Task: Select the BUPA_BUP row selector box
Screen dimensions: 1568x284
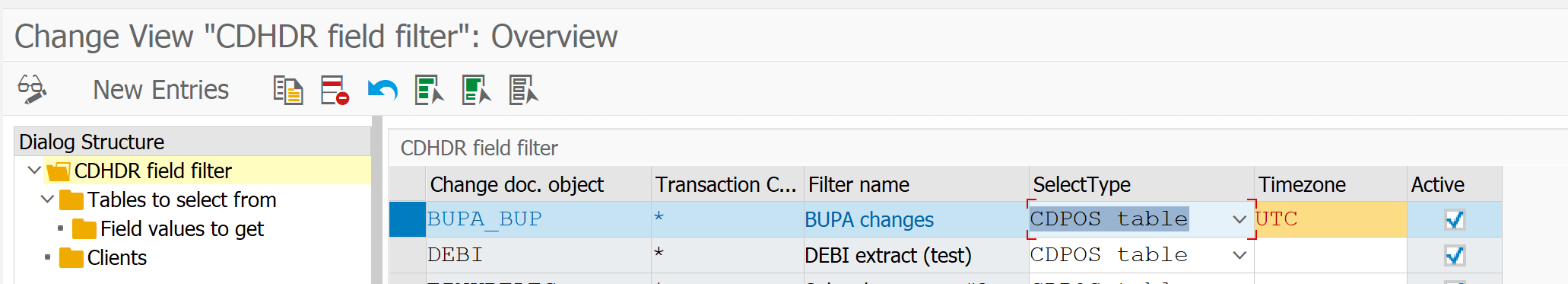Action: click(407, 219)
